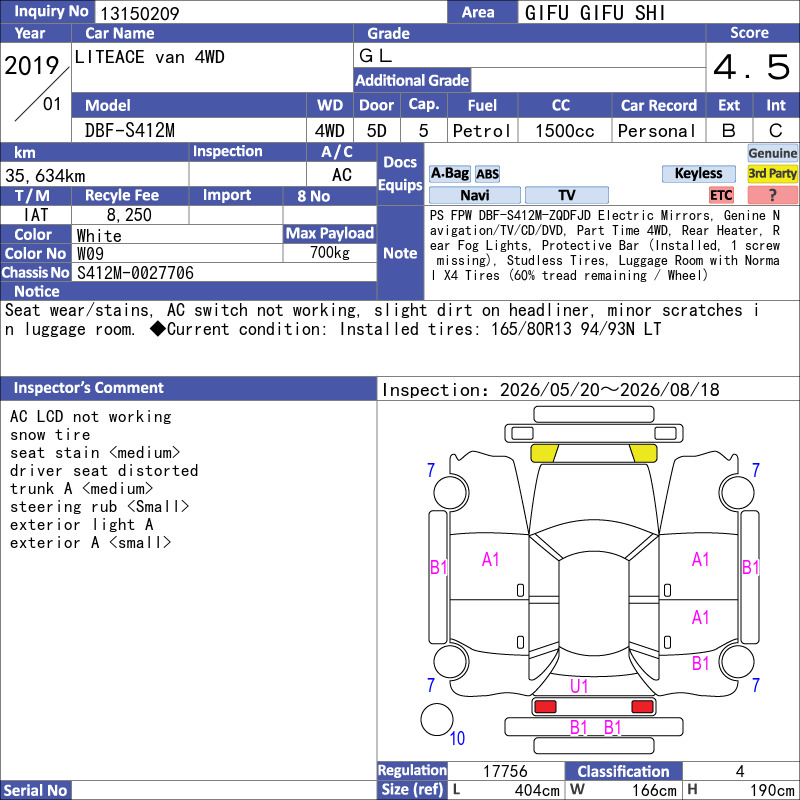Click the red left taillight on the diagram
Screen dimensions: 800x800
pyautogui.click(x=545, y=707)
